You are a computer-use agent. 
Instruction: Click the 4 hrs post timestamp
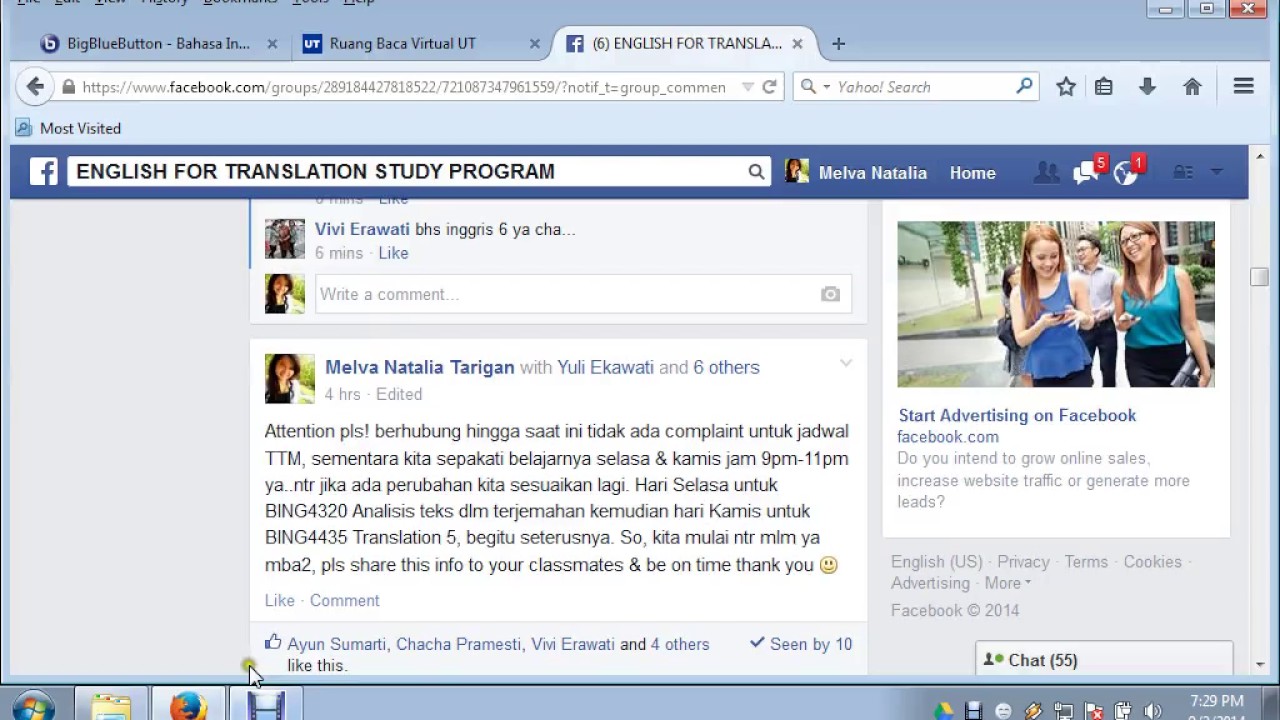(342, 394)
